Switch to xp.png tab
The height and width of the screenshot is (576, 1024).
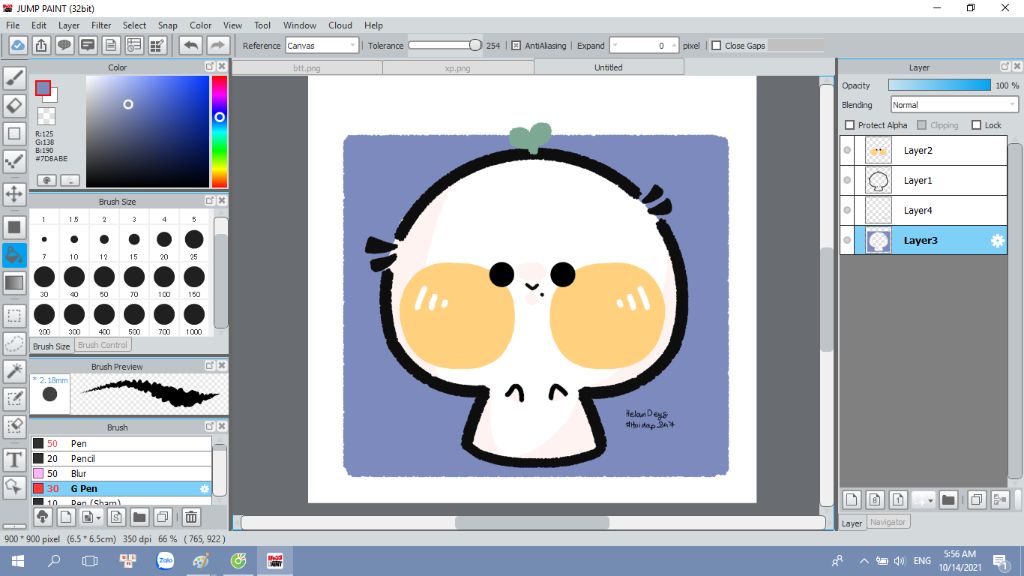pyautogui.click(x=457, y=67)
